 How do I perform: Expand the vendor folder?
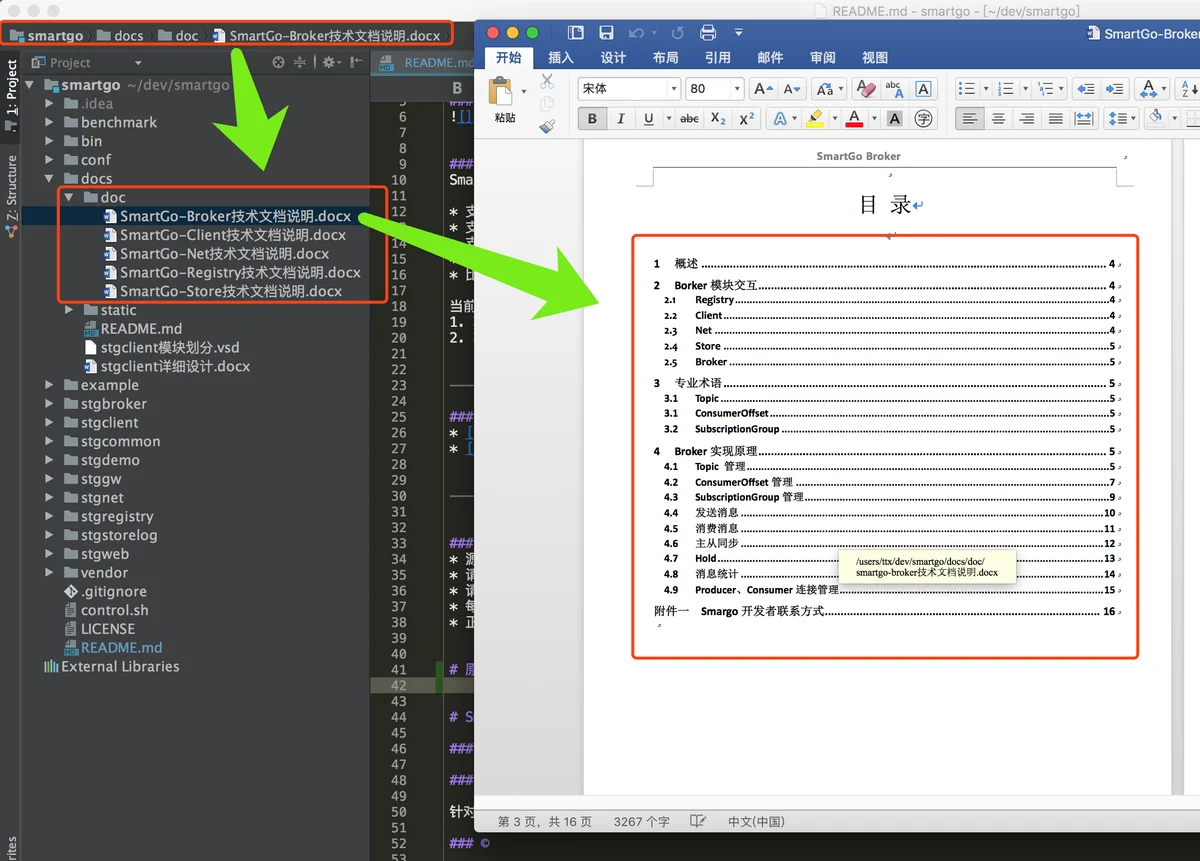[x=49, y=573]
